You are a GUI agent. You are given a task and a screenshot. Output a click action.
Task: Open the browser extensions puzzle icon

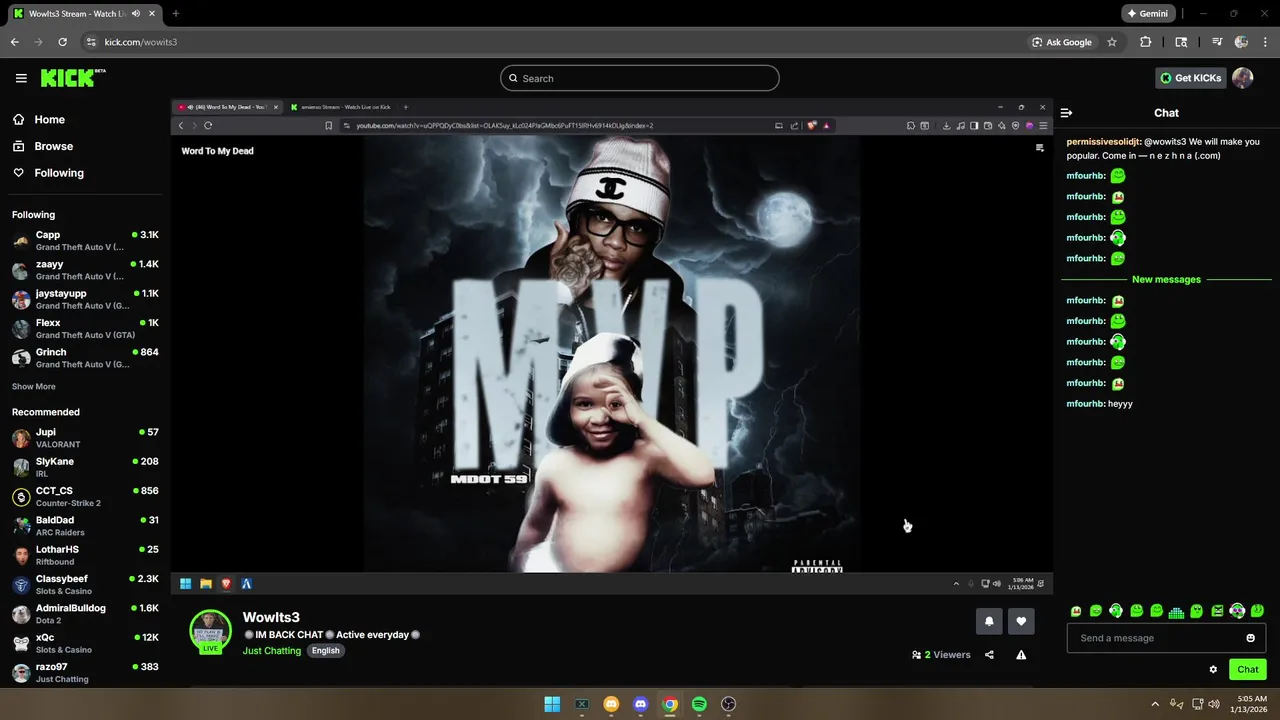click(x=1146, y=42)
